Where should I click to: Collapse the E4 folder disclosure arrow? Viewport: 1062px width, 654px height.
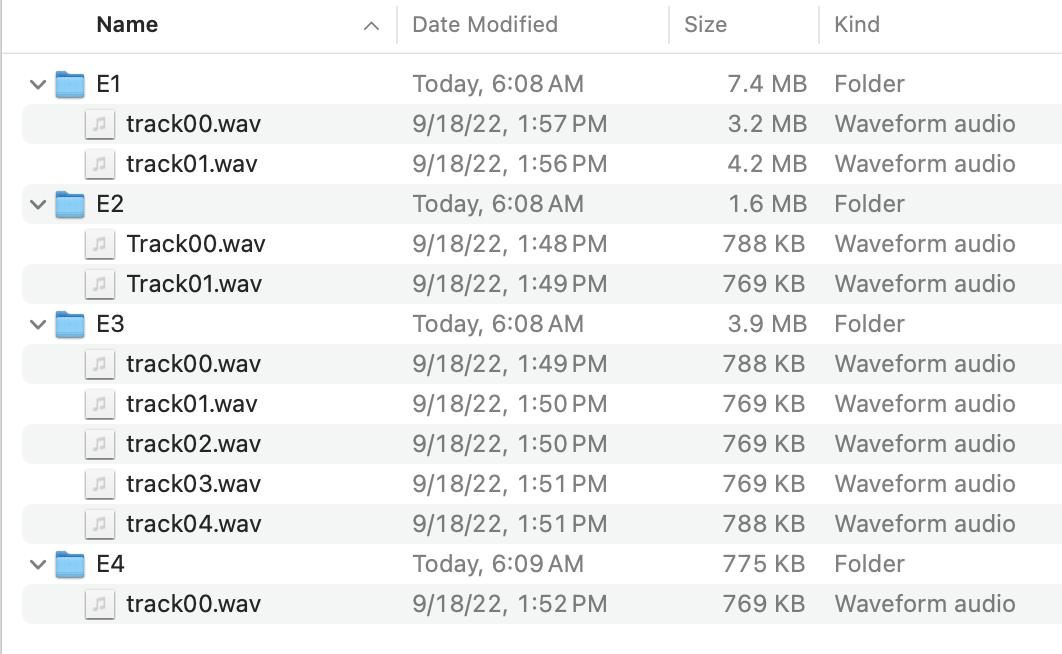point(38,565)
